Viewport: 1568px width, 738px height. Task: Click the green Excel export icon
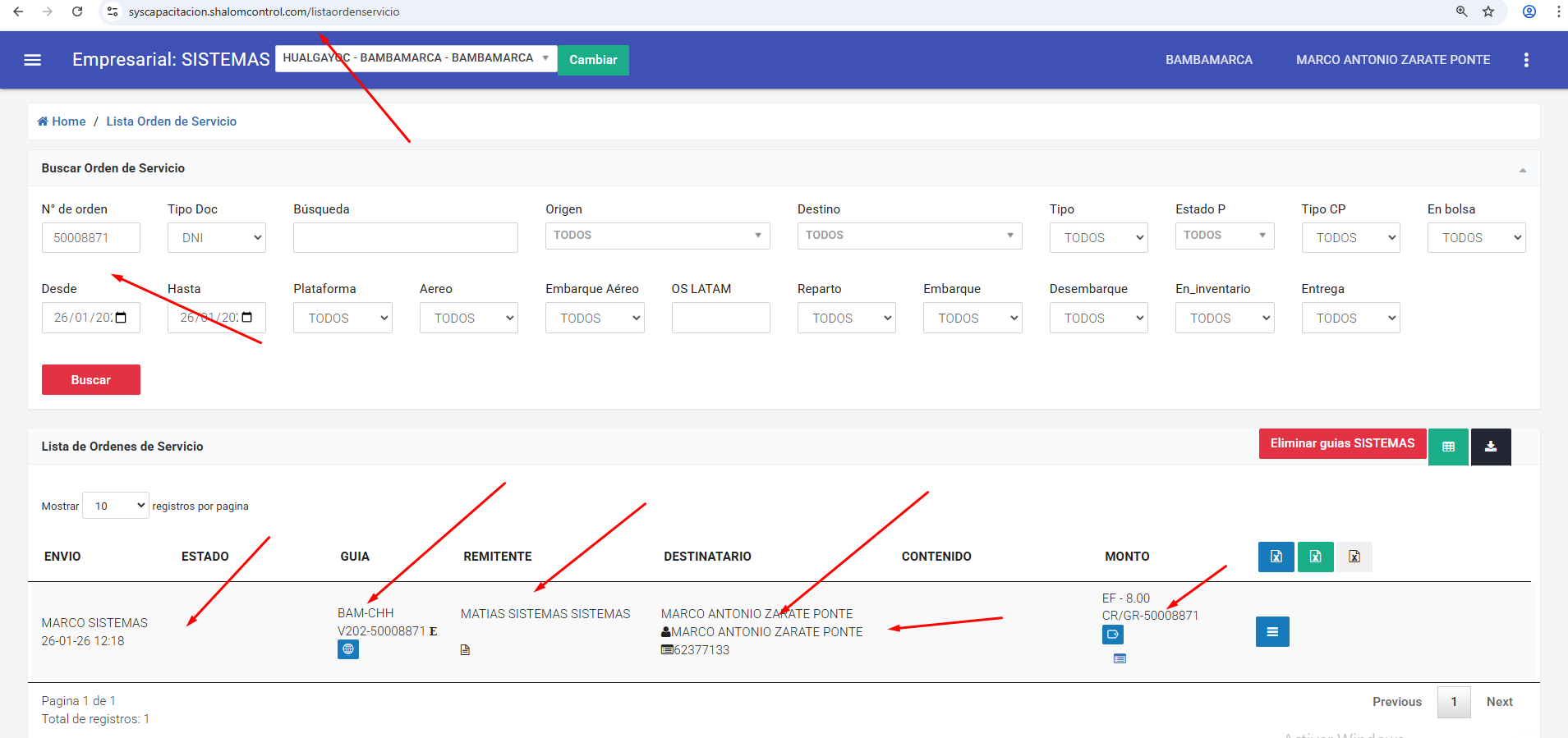[1315, 557]
